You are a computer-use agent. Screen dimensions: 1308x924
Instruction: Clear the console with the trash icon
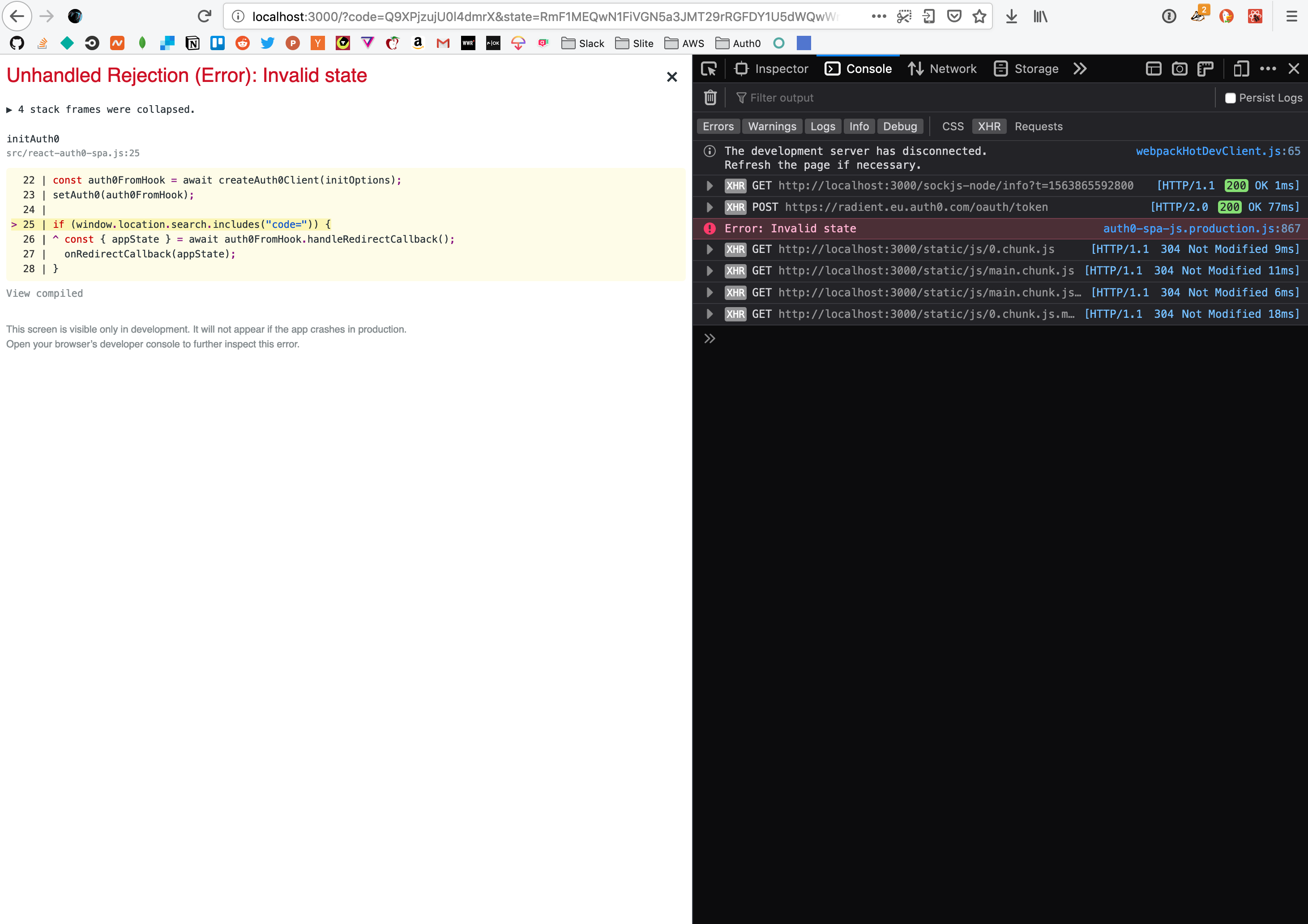pyautogui.click(x=710, y=98)
